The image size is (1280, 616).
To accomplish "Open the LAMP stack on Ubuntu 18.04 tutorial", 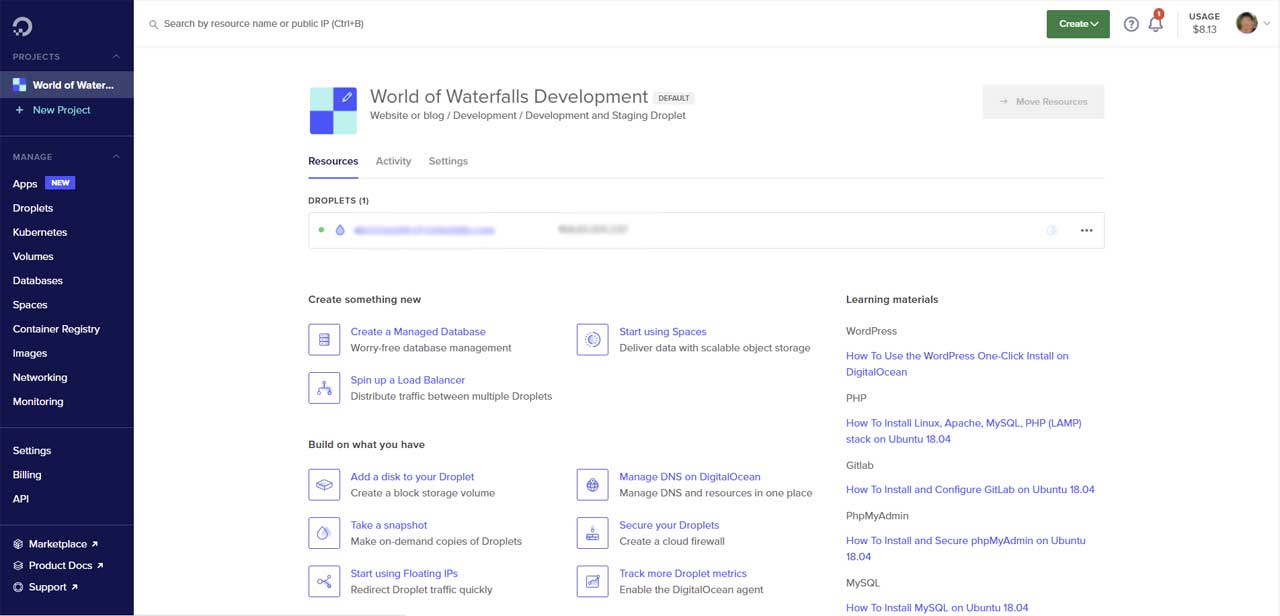I will click(964, 431).
